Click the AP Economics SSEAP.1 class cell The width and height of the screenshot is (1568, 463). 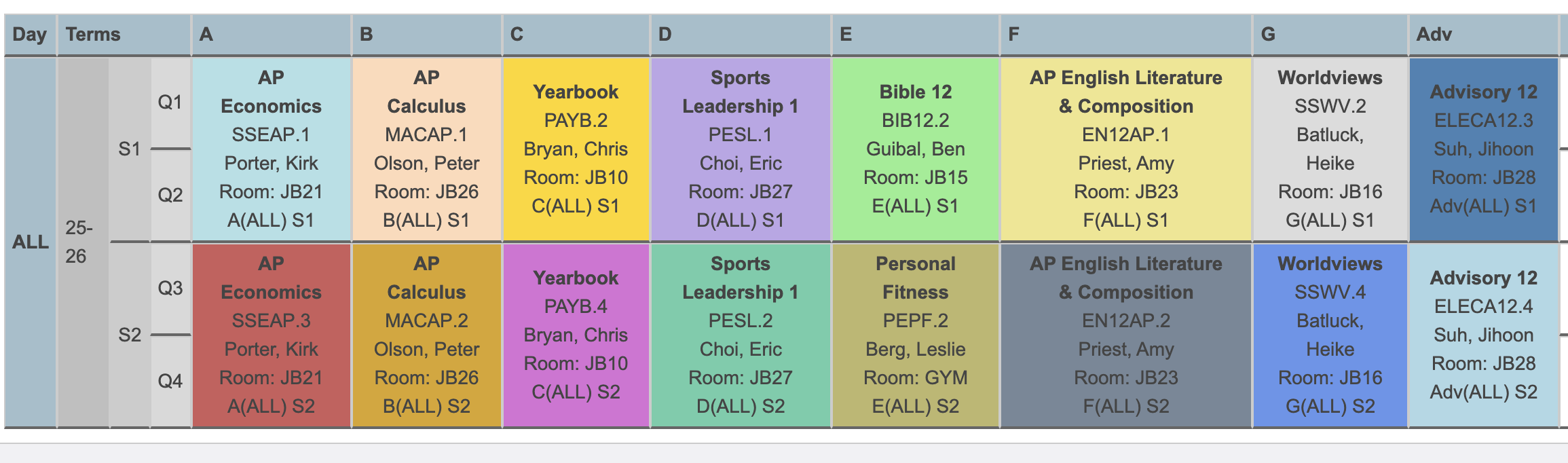[271, 149]
